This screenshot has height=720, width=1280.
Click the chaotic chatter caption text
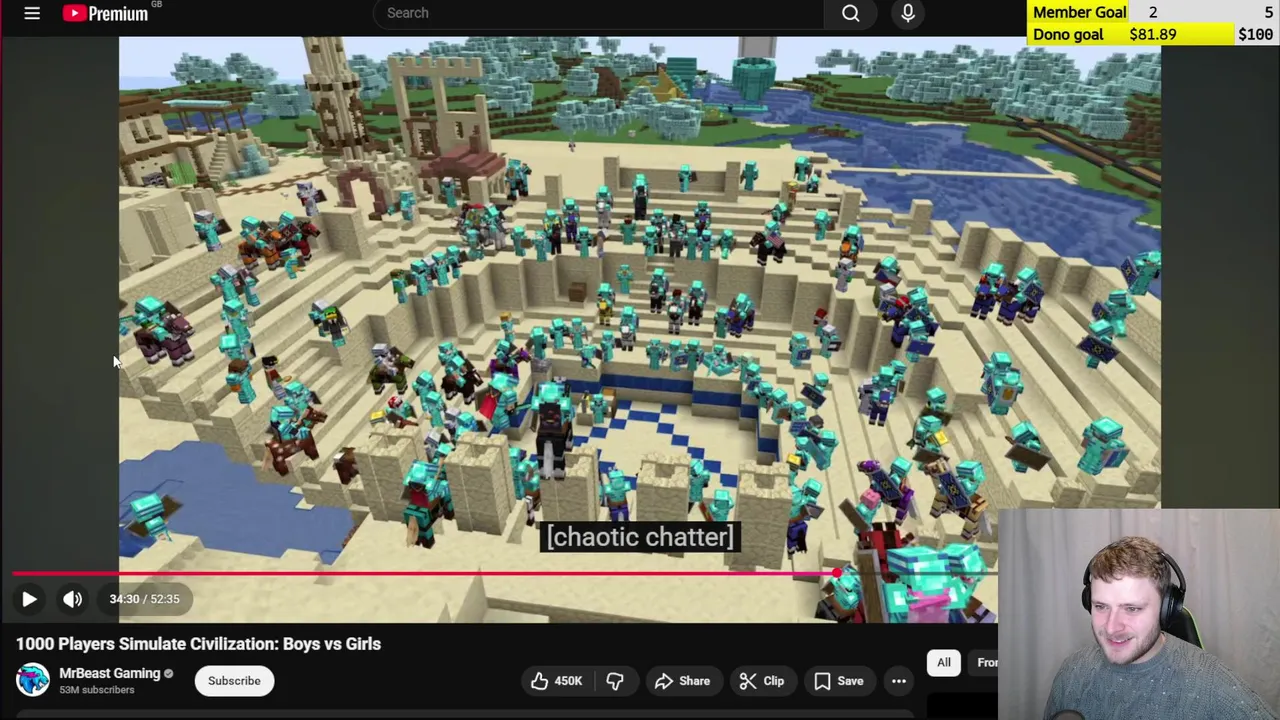pos(640,537)
